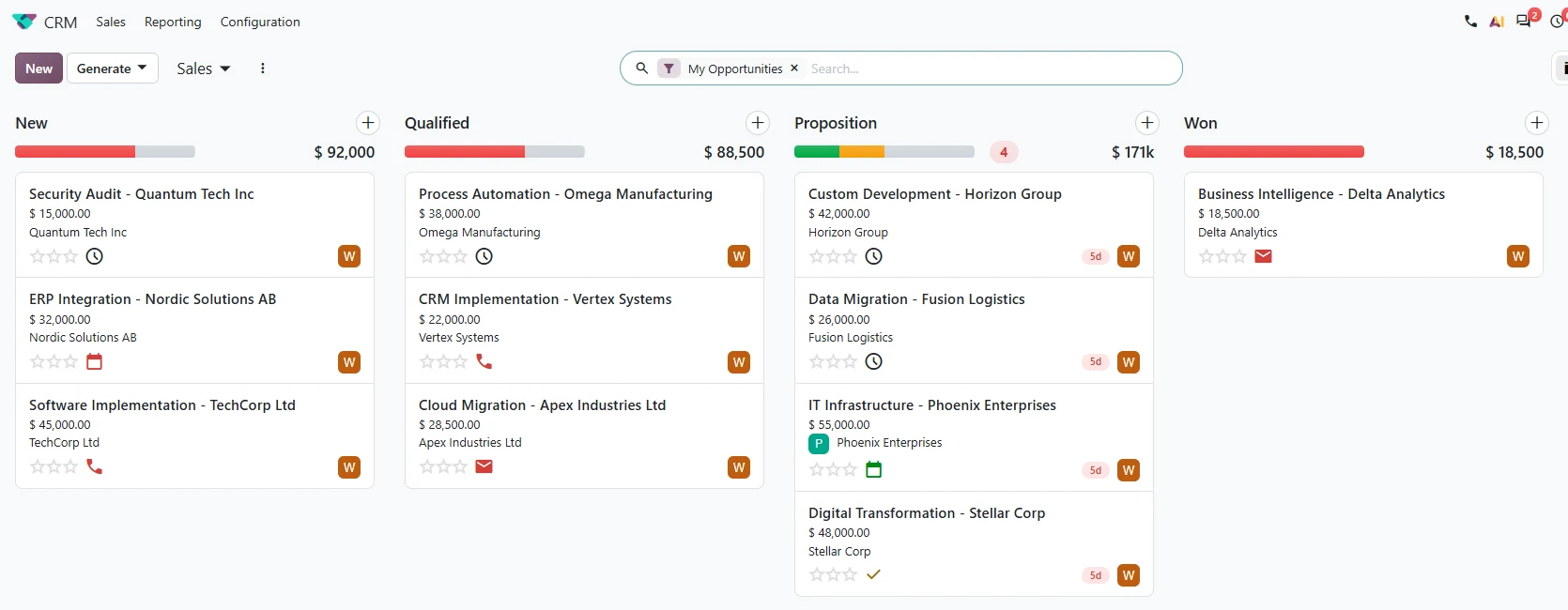Click red segment of New column progress bar

click(75, 151)
